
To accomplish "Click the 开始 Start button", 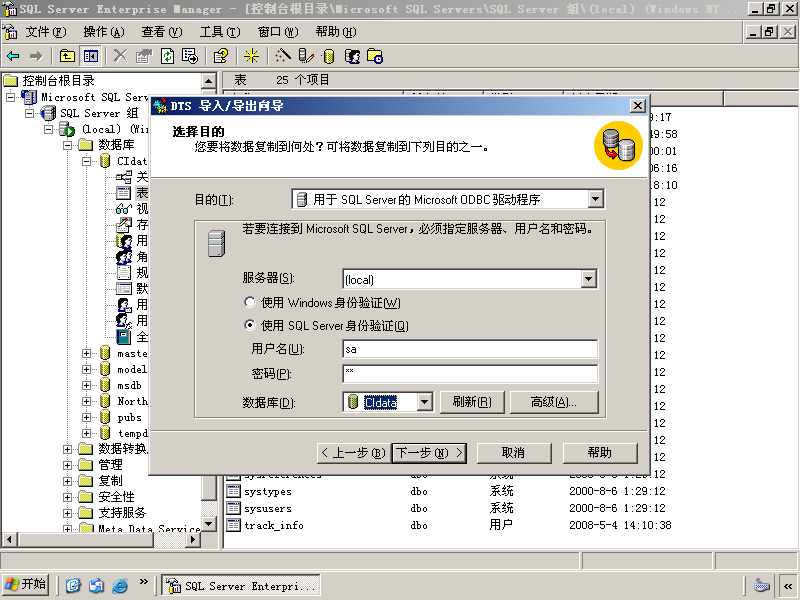I will click(x=26, y=585).
